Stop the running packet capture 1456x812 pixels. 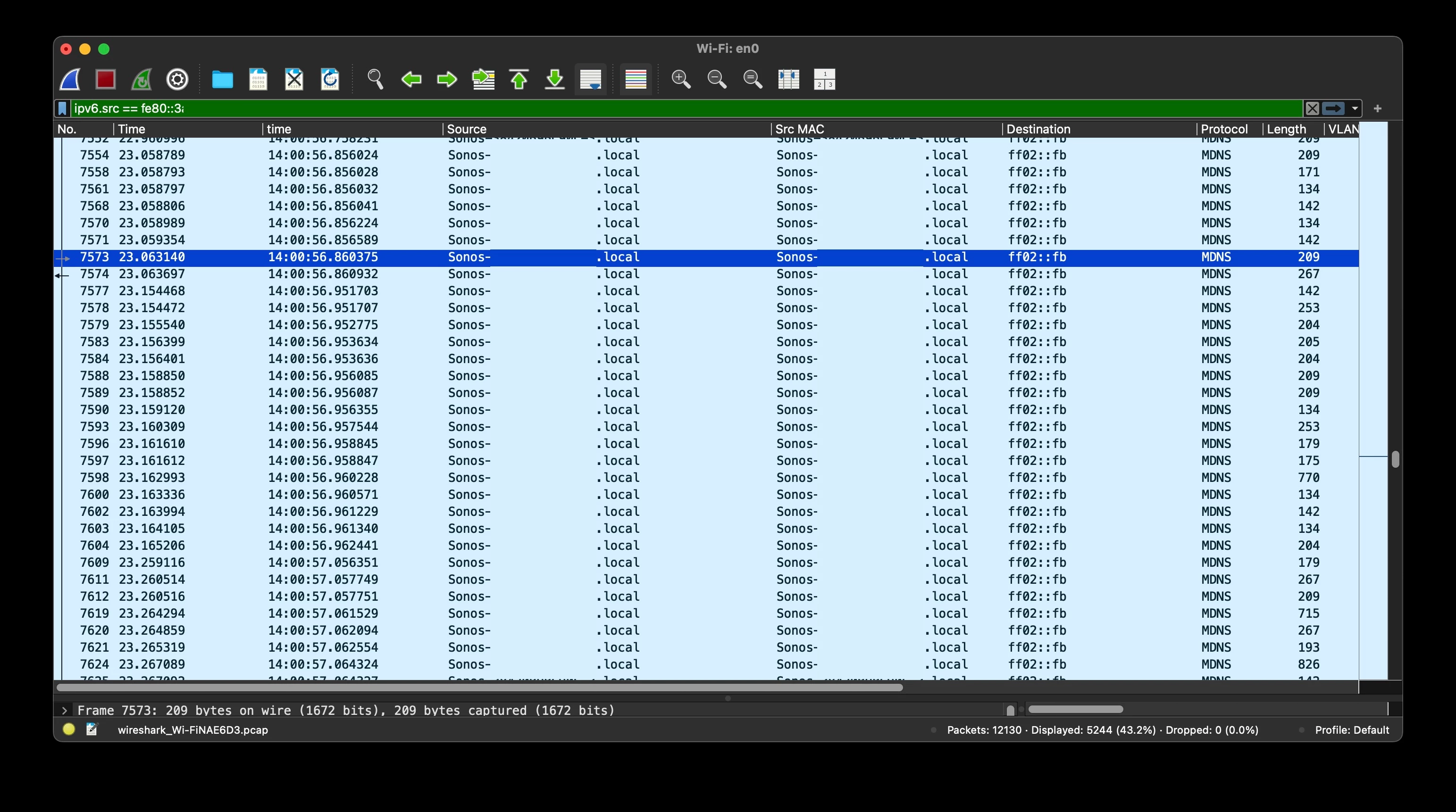105,79
